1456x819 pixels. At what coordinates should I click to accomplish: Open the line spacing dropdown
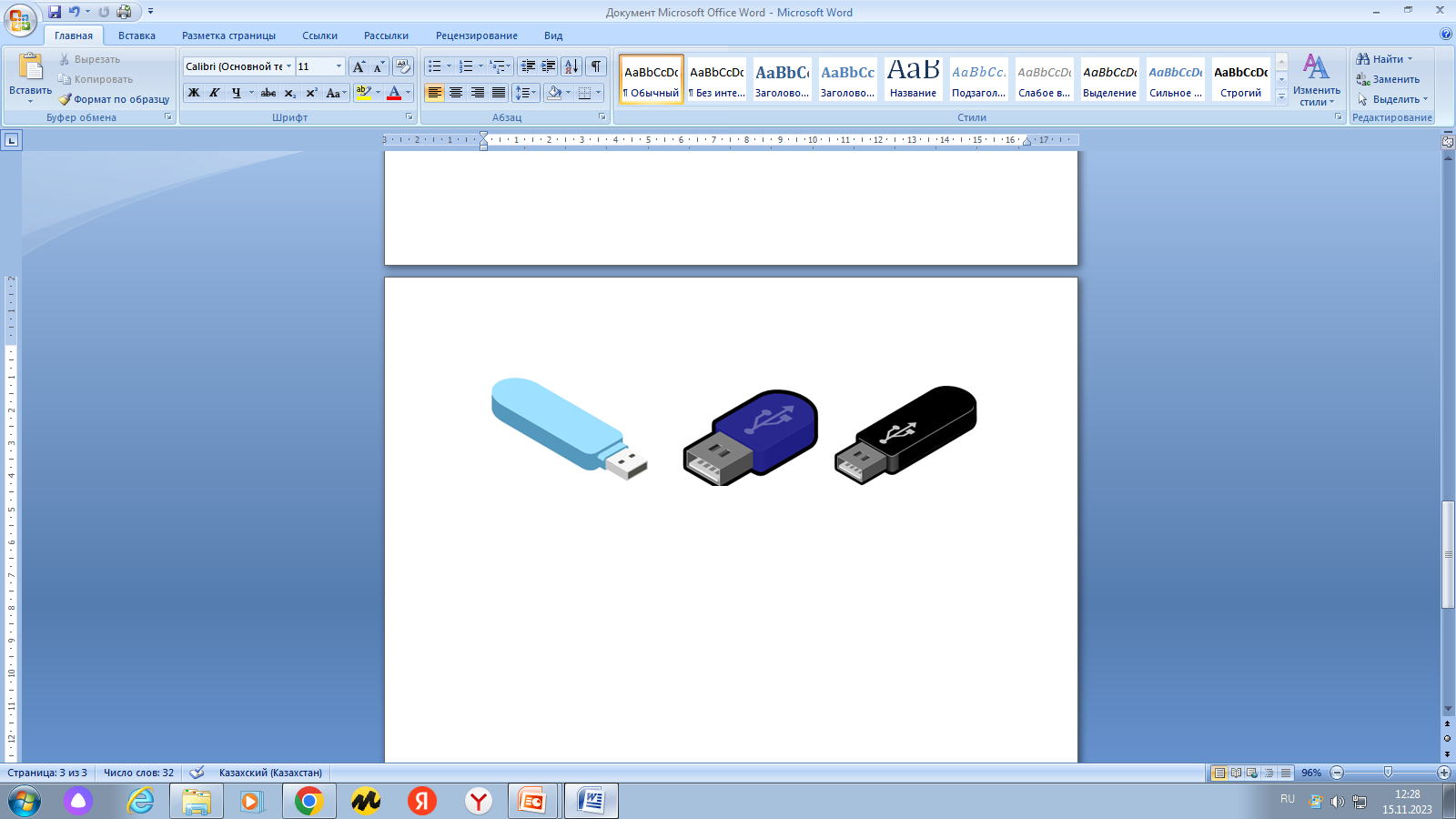click(x=526, y=93)
